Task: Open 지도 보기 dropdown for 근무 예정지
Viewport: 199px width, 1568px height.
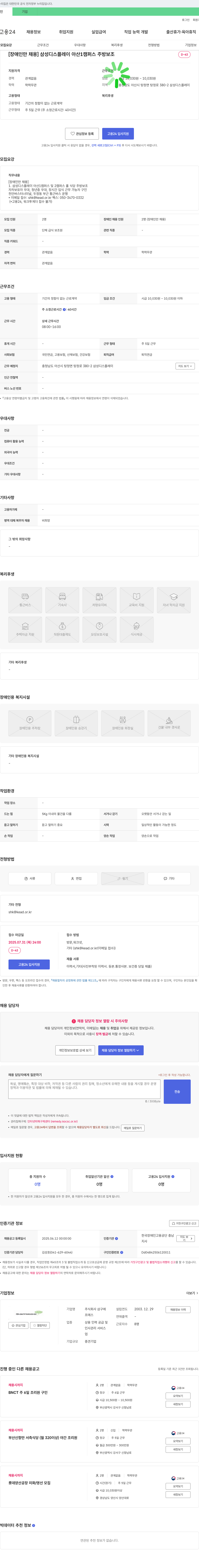Action: point(185,366)
